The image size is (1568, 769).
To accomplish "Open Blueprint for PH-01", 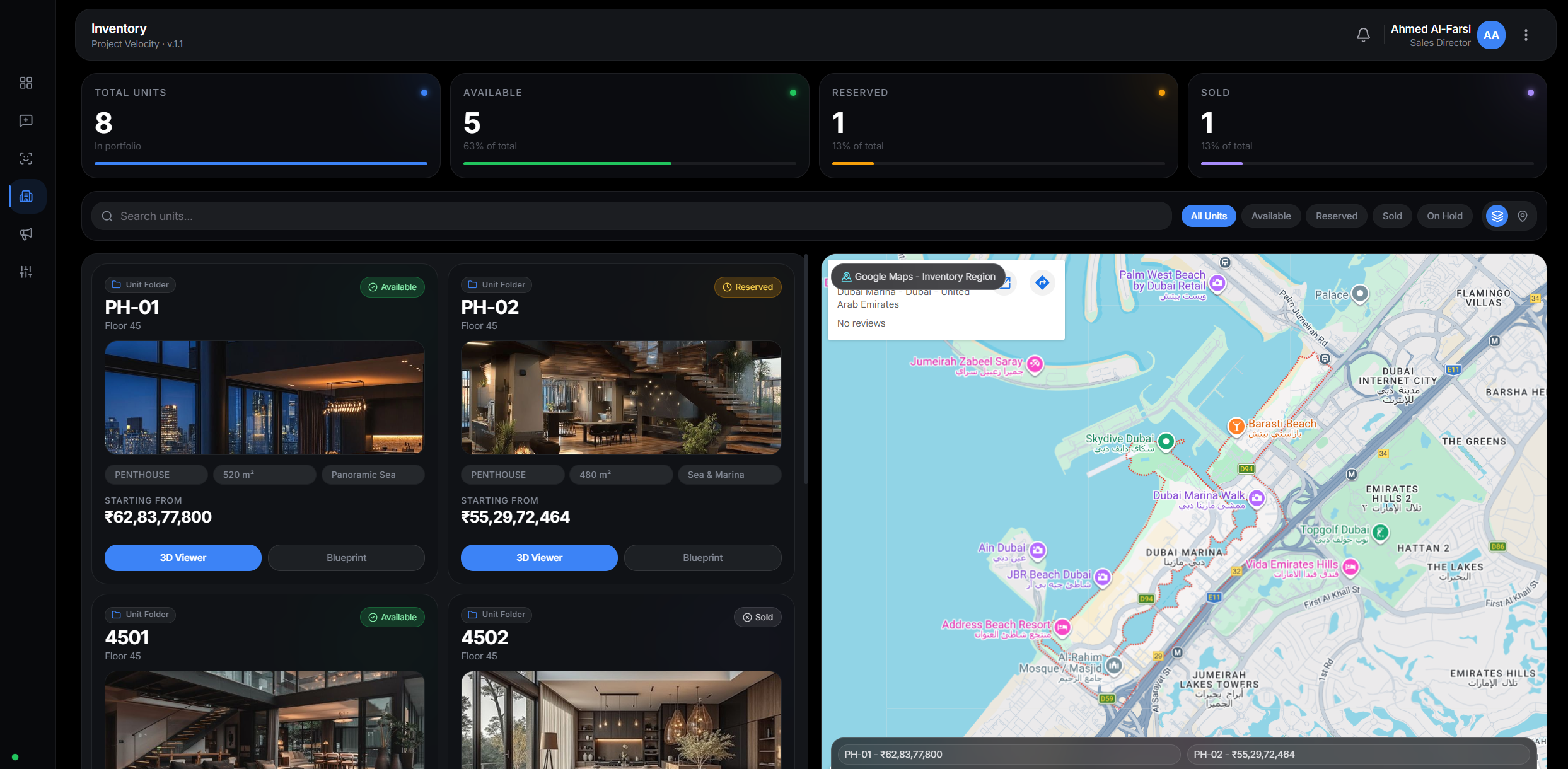I will coord(346,558).
